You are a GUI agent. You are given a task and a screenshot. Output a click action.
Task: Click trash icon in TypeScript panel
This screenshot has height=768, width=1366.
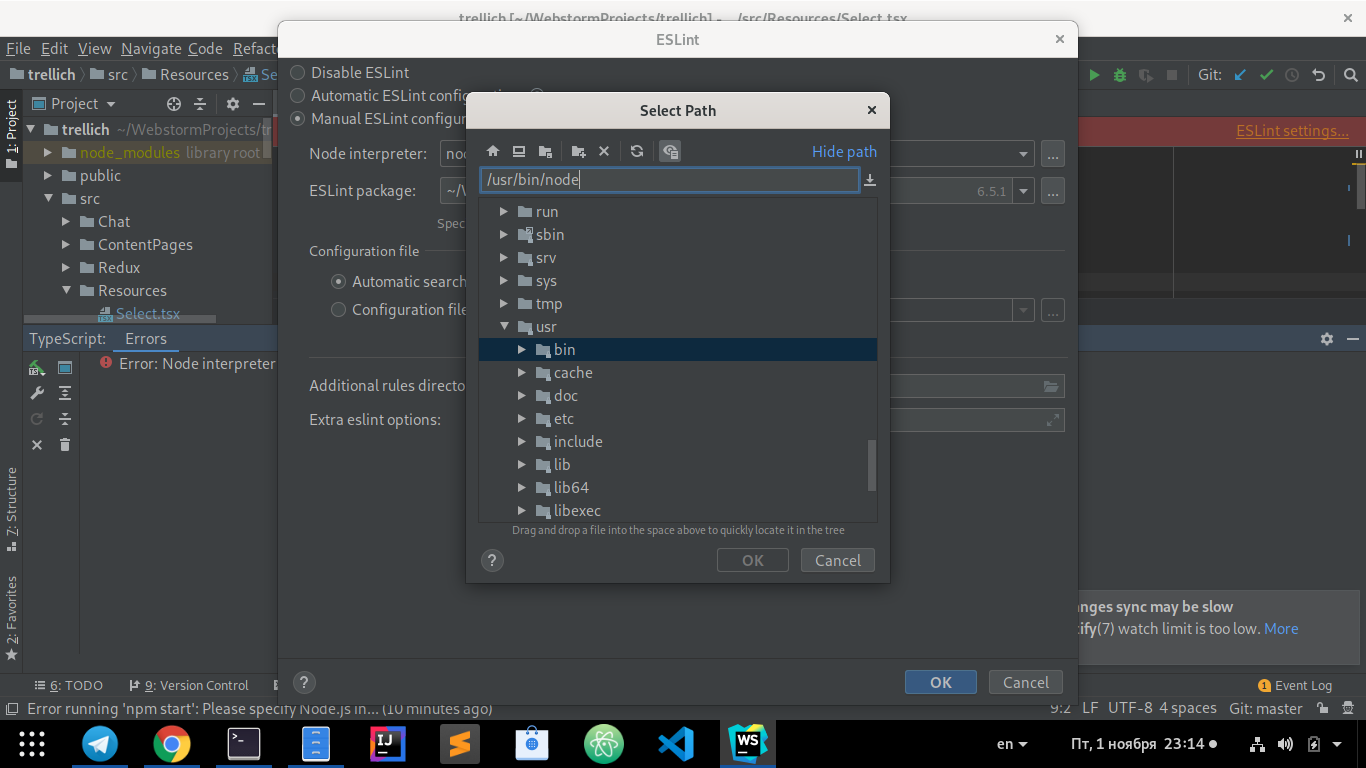pyautogui.click(x=65, y=445)
